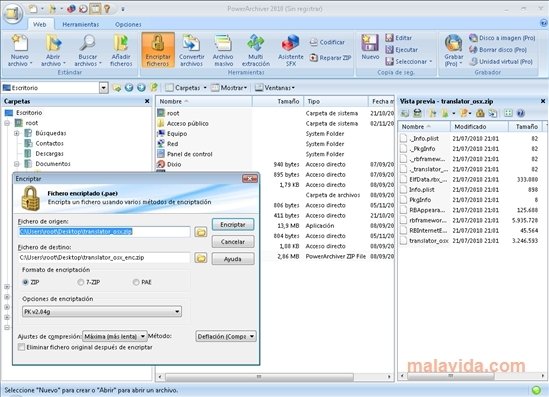Enable Eliminar fichero original después de encriptar
The image size is (549, 397).
[x=21, y=347]
